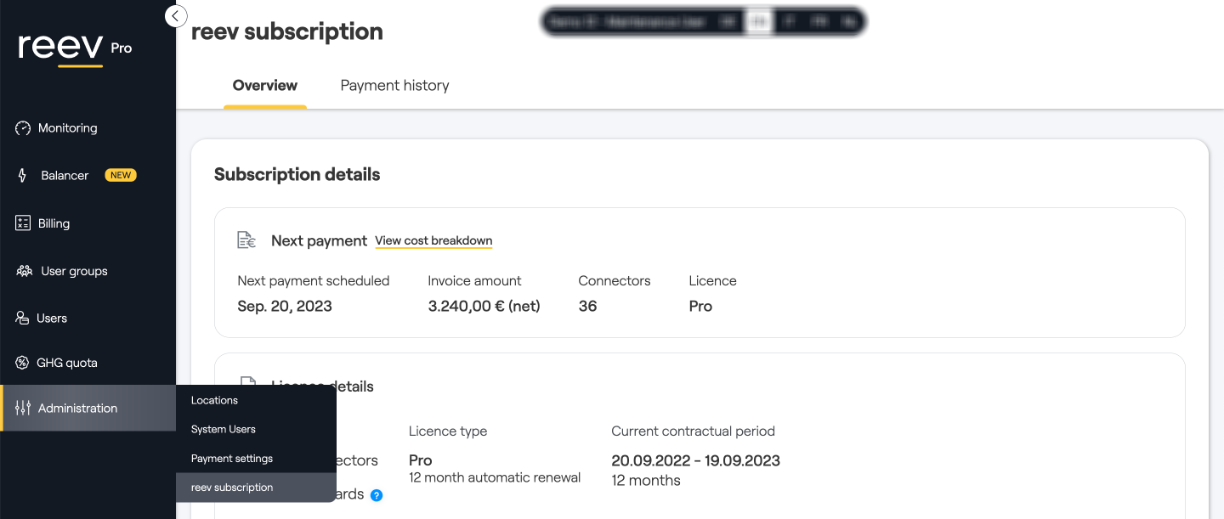The width and height of the screenshot is (1224, 519).
Task: Switch to the Overview tab
Action: click(265, 85)
